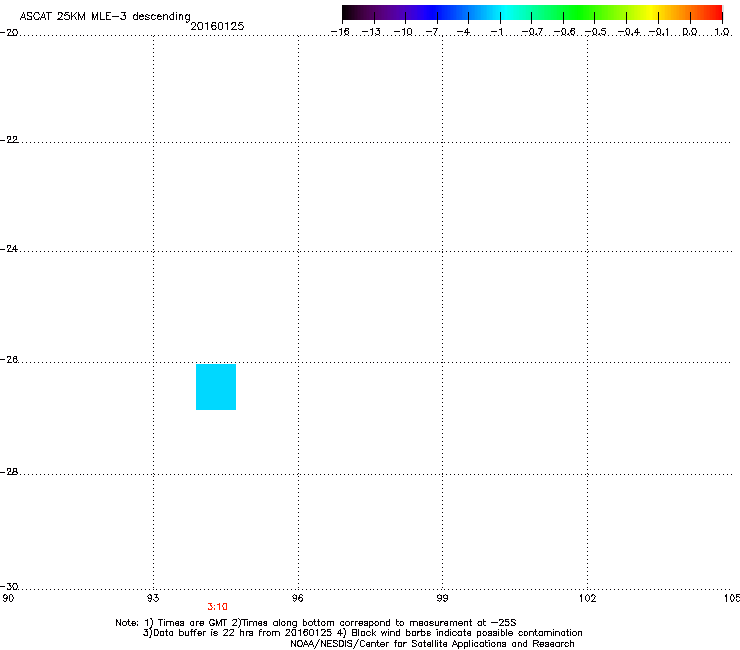Click the -0.7 color scale tick label

(x=532, y=32)
